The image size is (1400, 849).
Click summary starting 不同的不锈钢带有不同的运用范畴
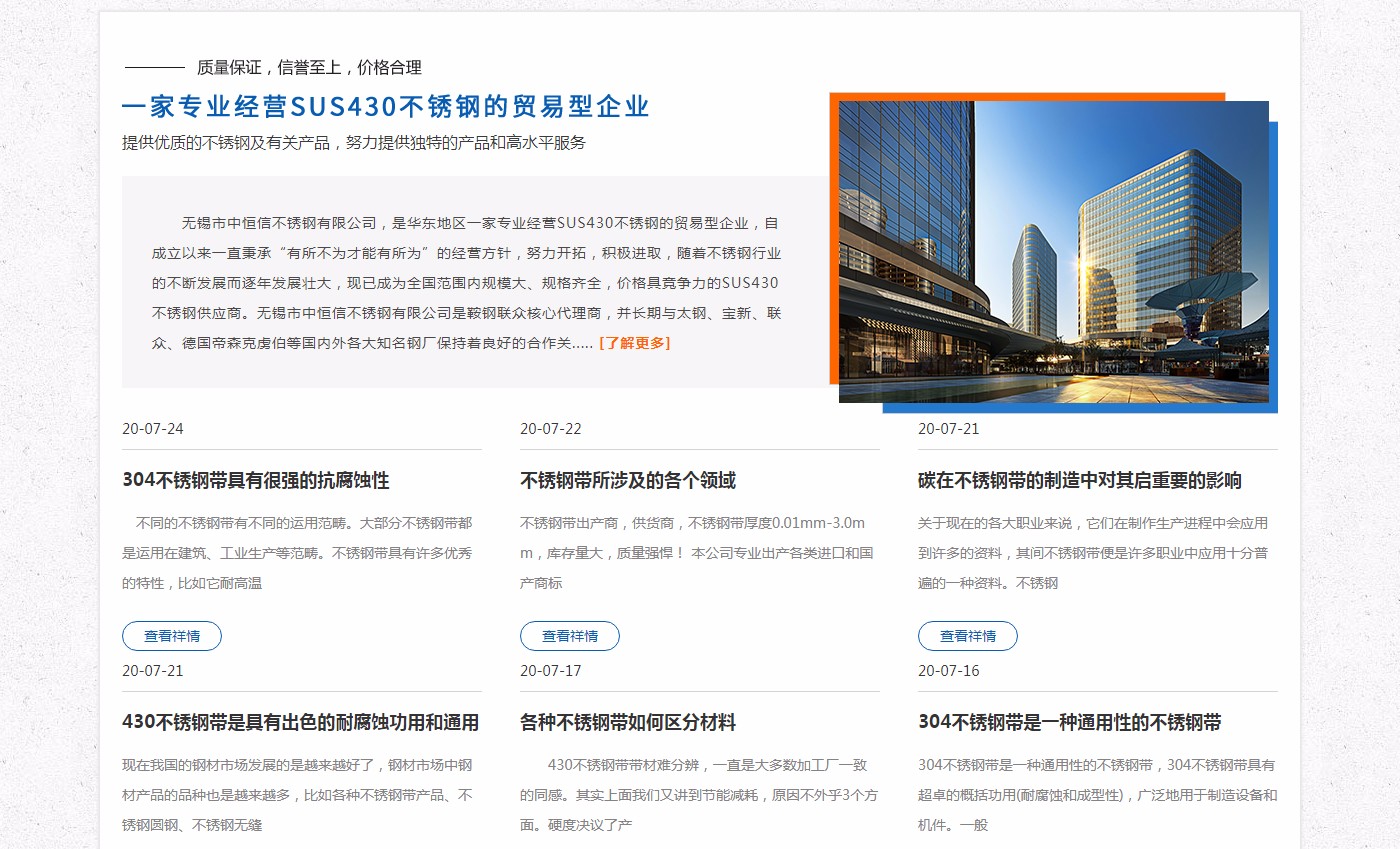[298, 553]
